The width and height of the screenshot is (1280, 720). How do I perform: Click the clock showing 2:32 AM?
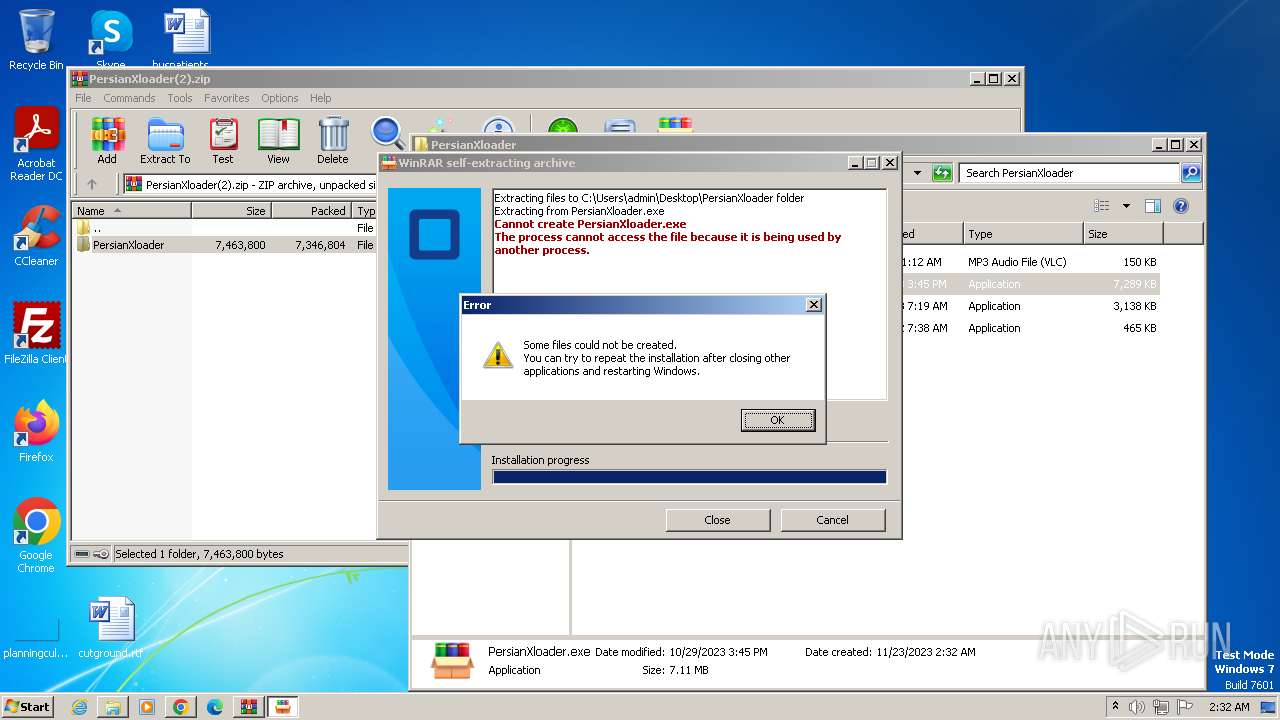[x=1229, y=707]
